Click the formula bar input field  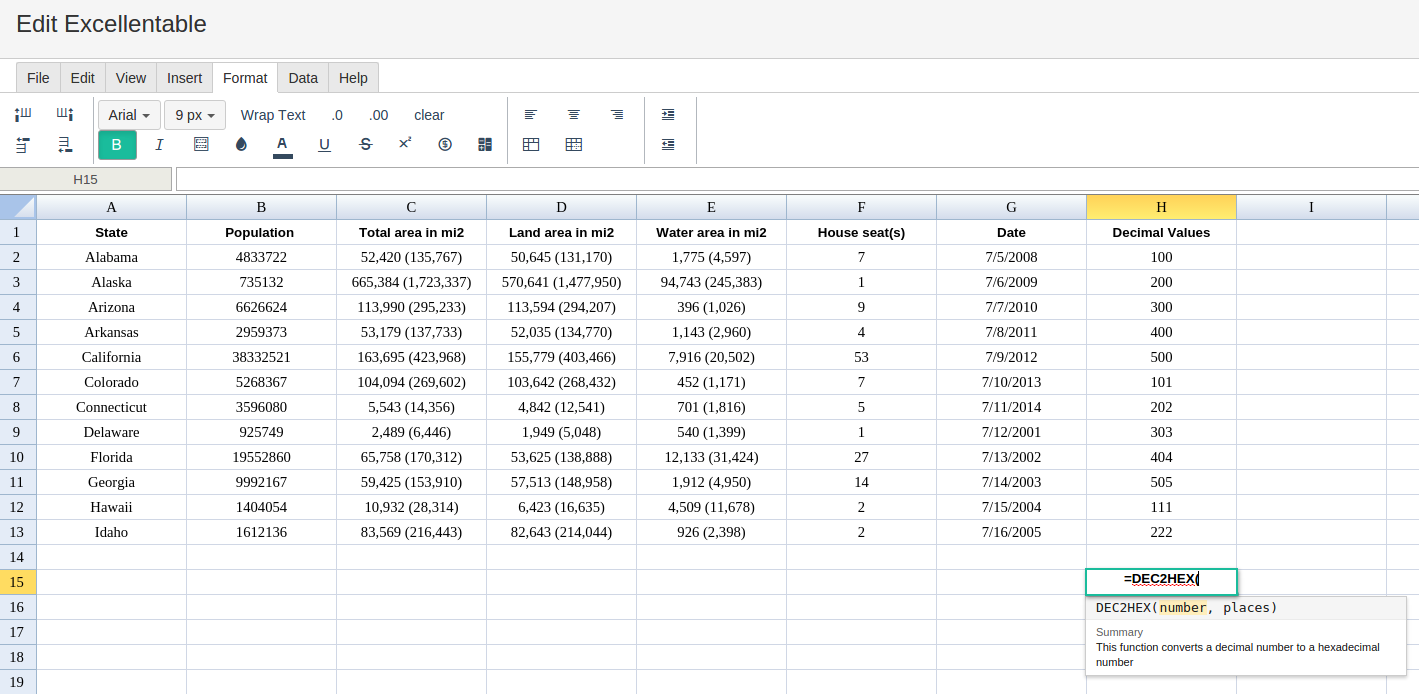(x=797, y=179)
